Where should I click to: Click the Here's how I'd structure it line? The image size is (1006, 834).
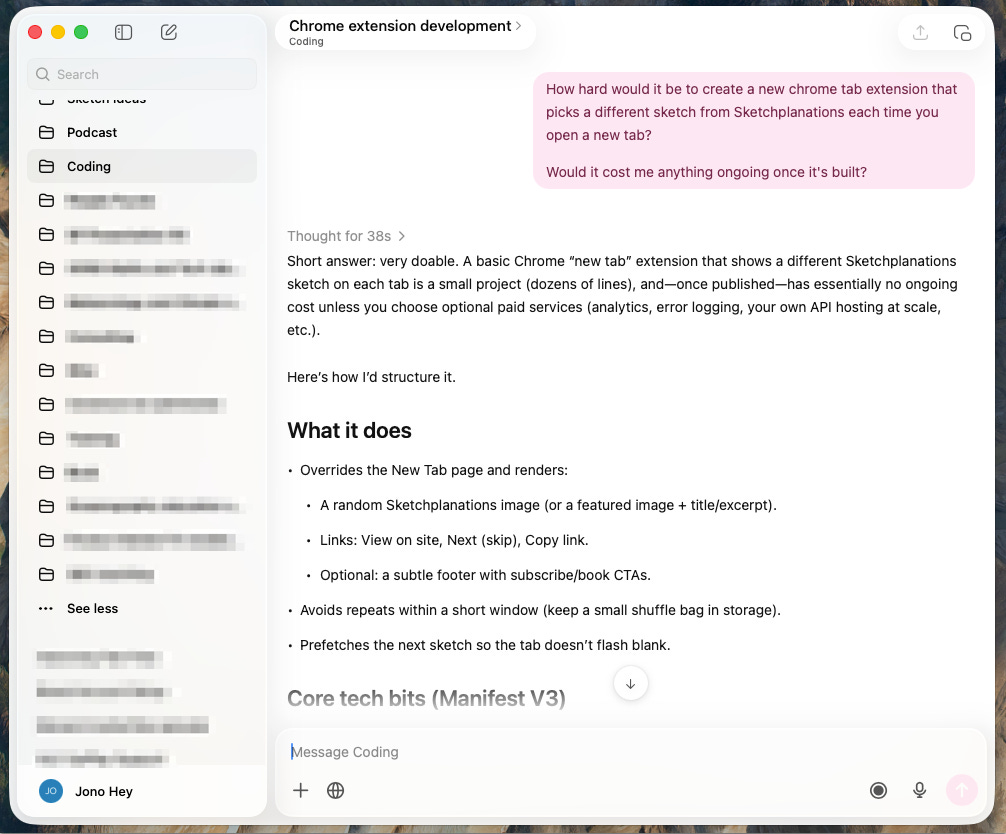(x=371, y=377)
